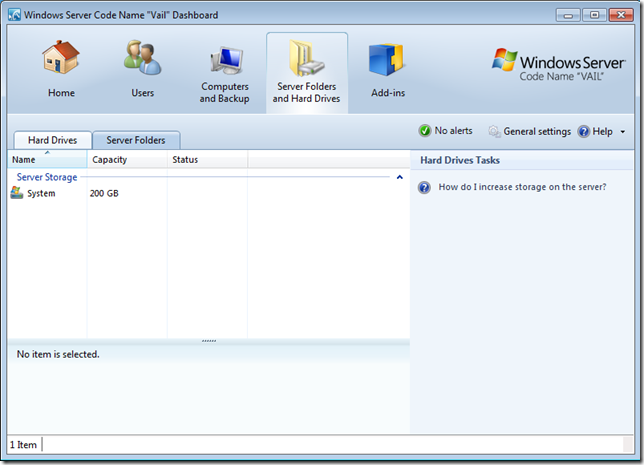Viewport: 644px width, 465px height.
Task: Click the System drive icon in list
Action: (17, 193)
